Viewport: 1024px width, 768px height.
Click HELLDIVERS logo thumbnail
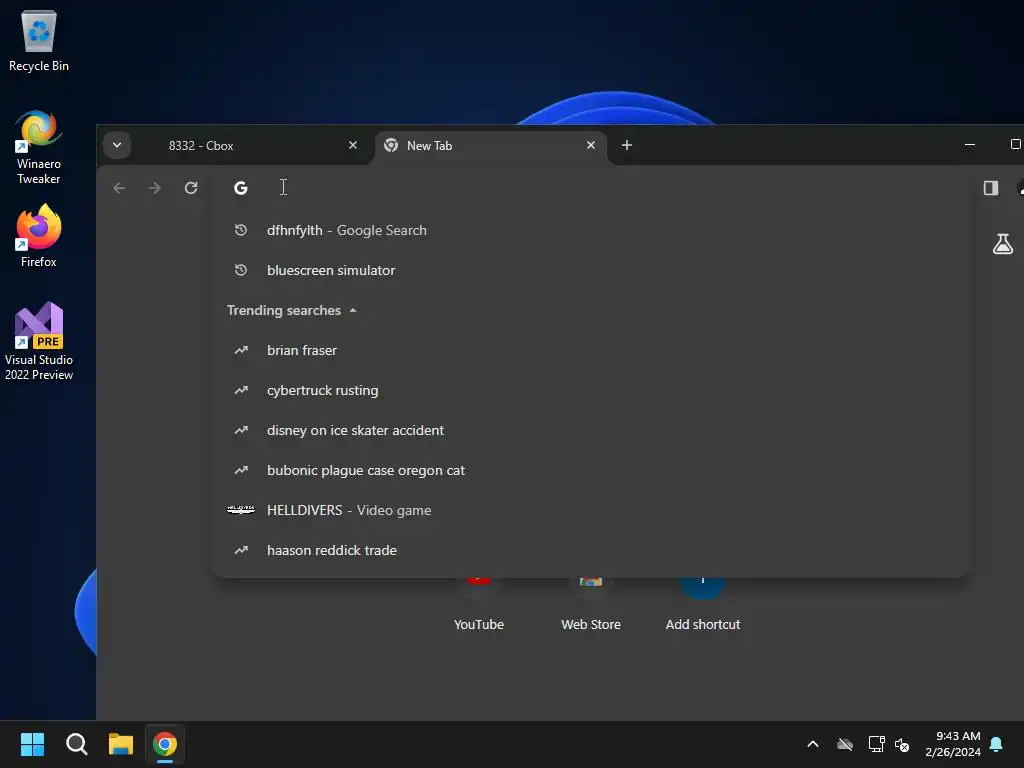point(241,510)
